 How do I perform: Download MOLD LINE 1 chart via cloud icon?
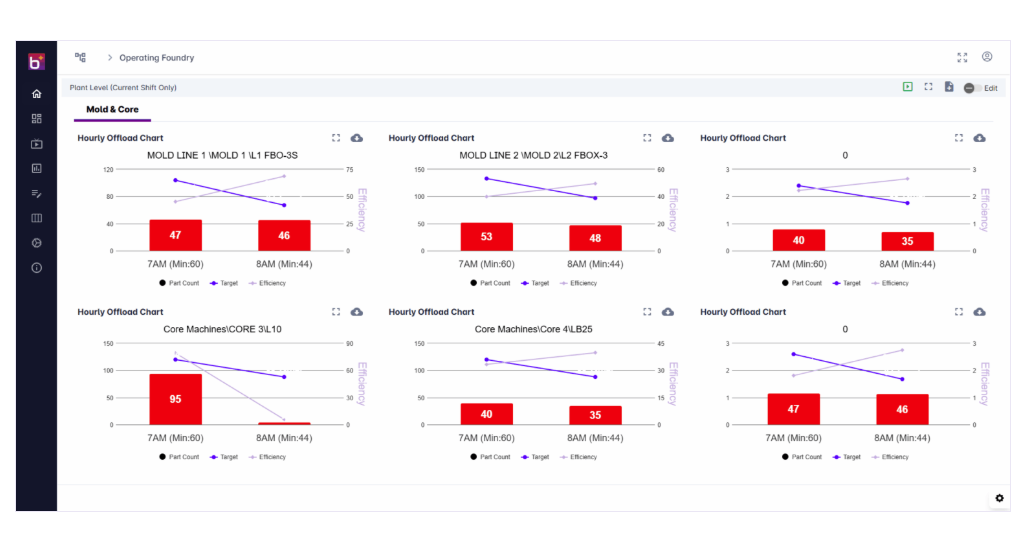coord(357,138)
